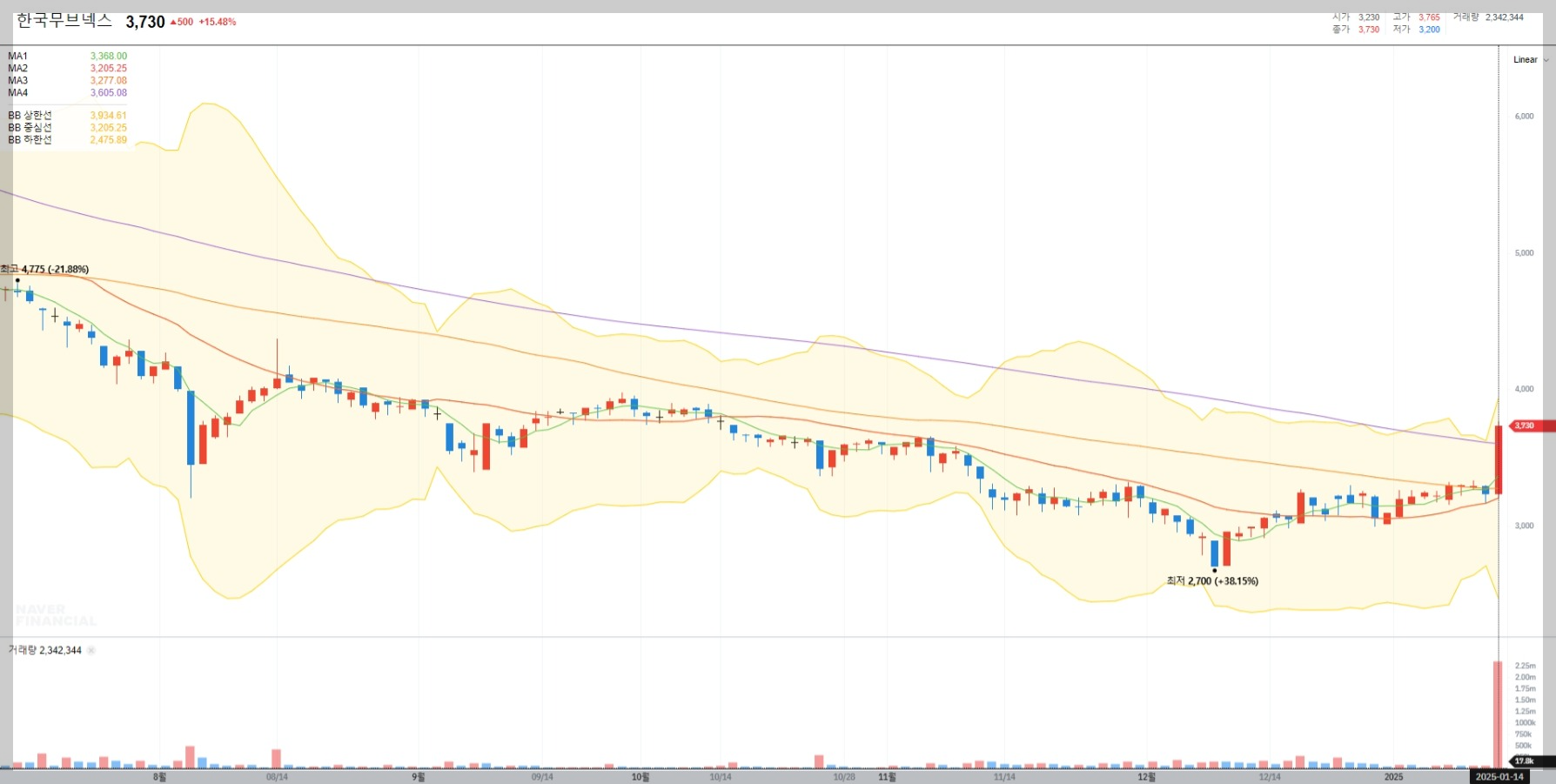Click the +15.48% change rate
Screen dimensions: 1556x784
218,22
